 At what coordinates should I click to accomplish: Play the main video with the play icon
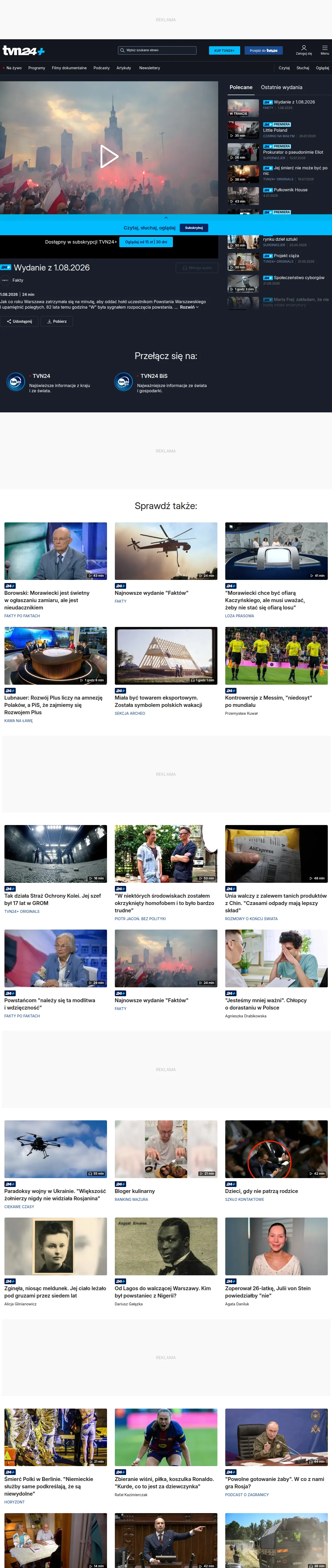109,157
